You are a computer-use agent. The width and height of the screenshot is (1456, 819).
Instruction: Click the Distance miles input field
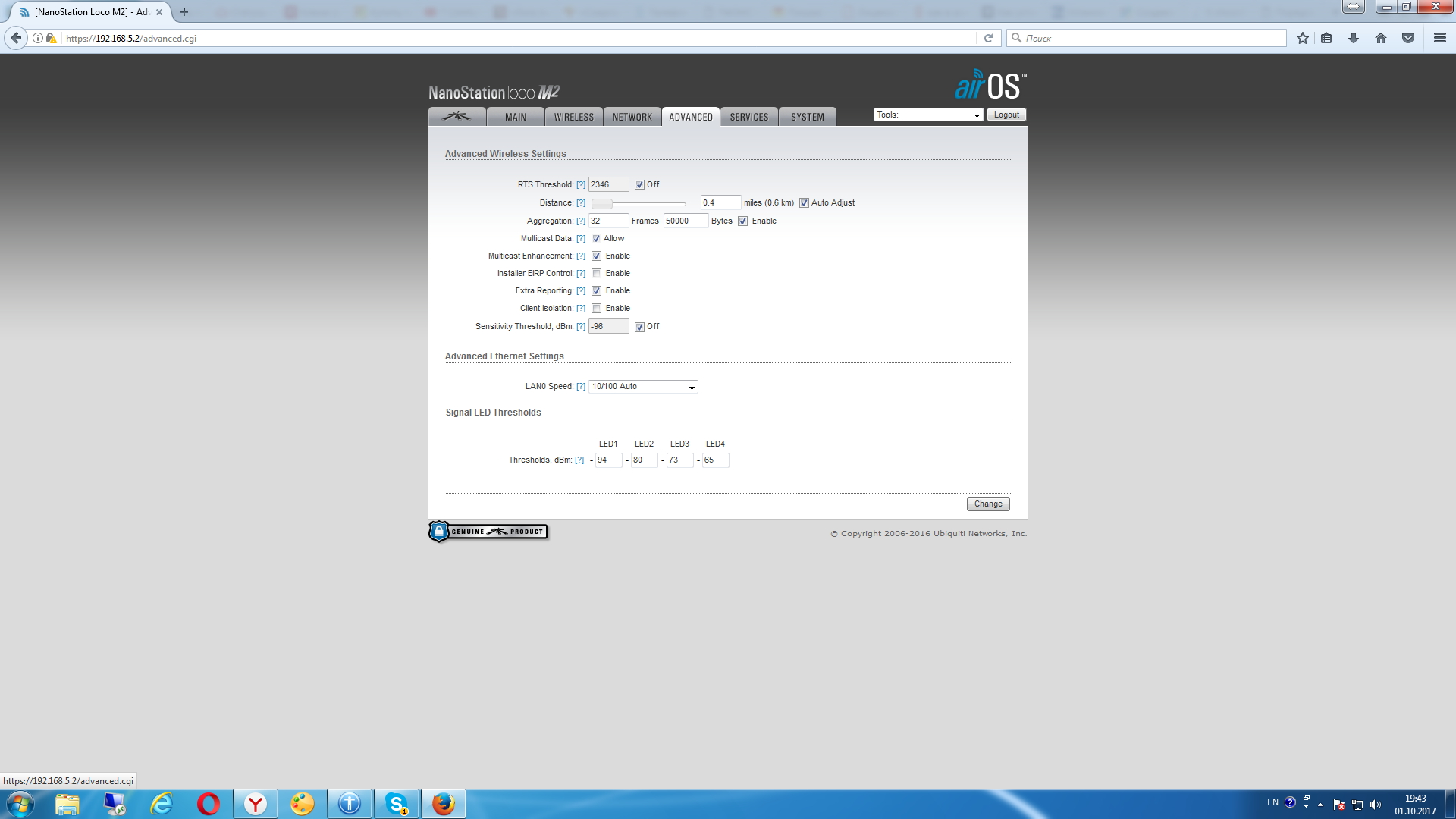[720, 202]
